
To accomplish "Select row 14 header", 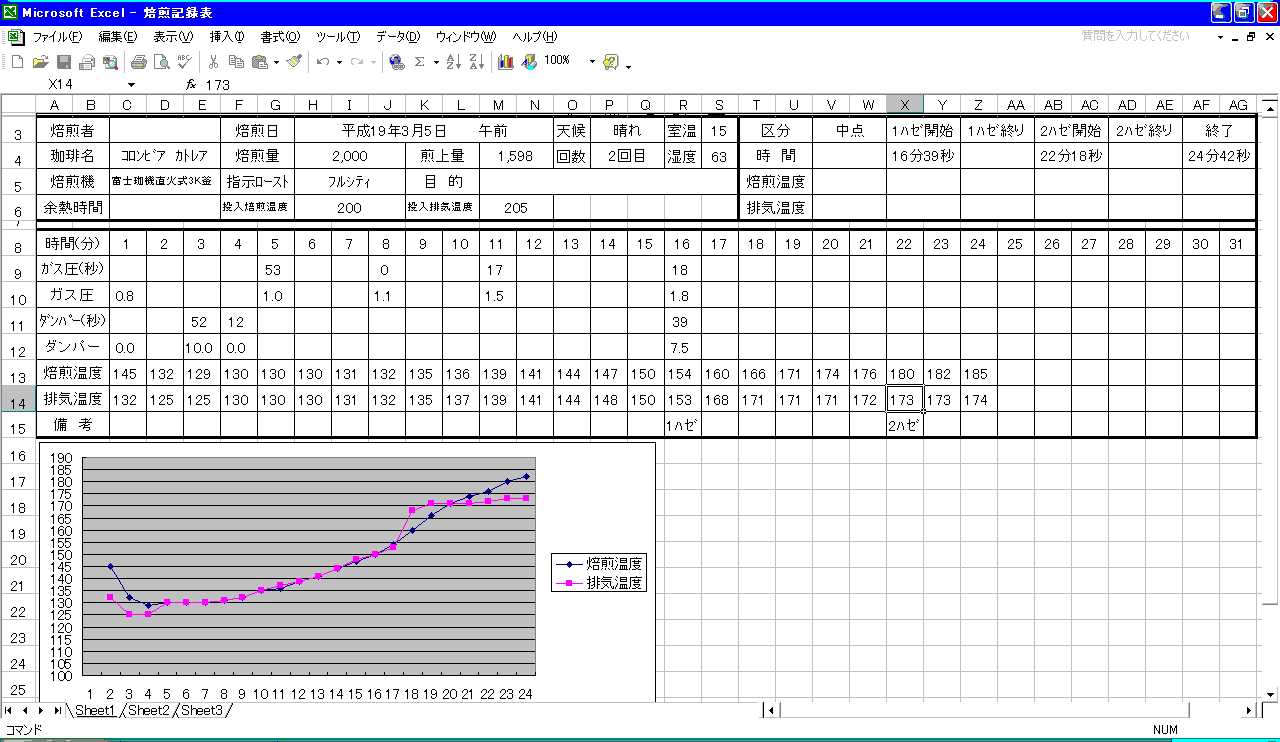I will pos(17,402).
